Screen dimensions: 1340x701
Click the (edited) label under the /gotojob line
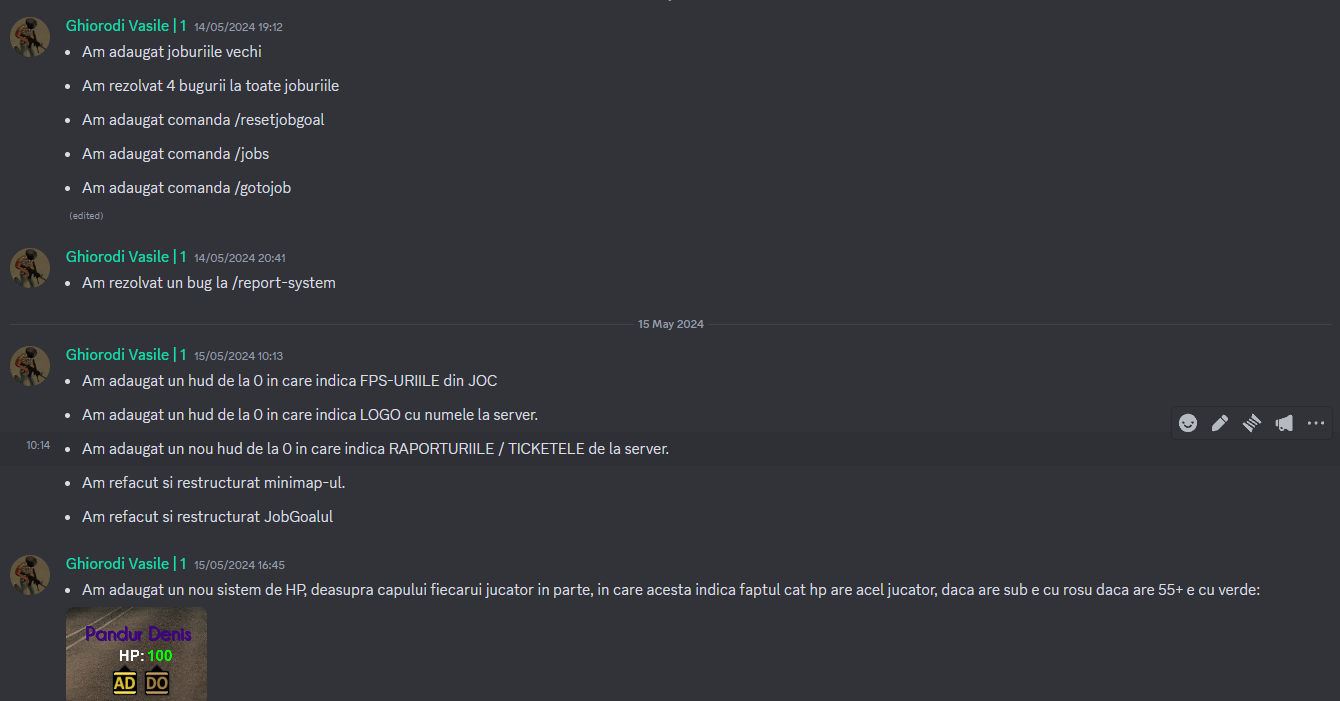point(86,216)
